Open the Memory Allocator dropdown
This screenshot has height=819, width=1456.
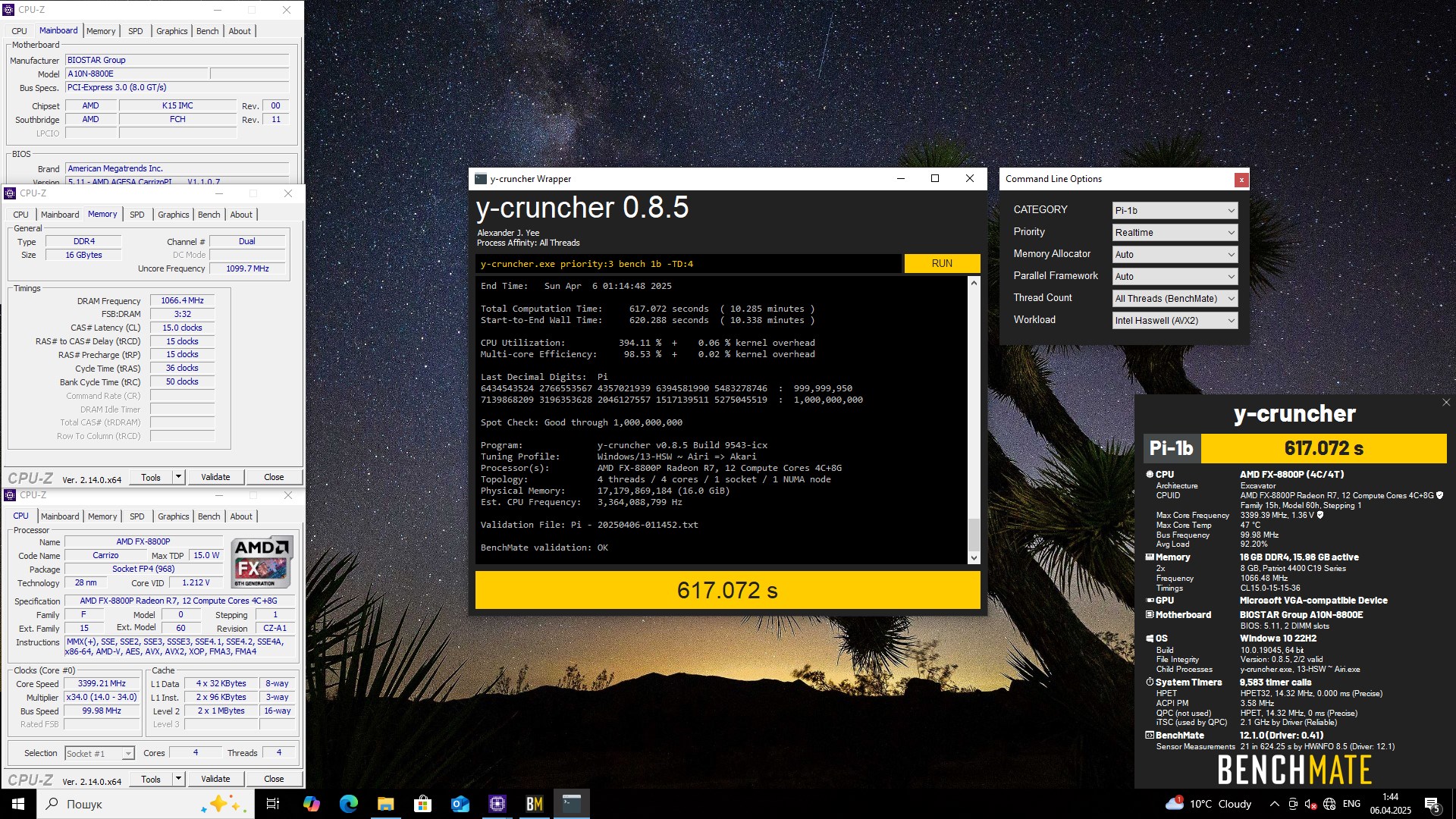pos(1175,255)
